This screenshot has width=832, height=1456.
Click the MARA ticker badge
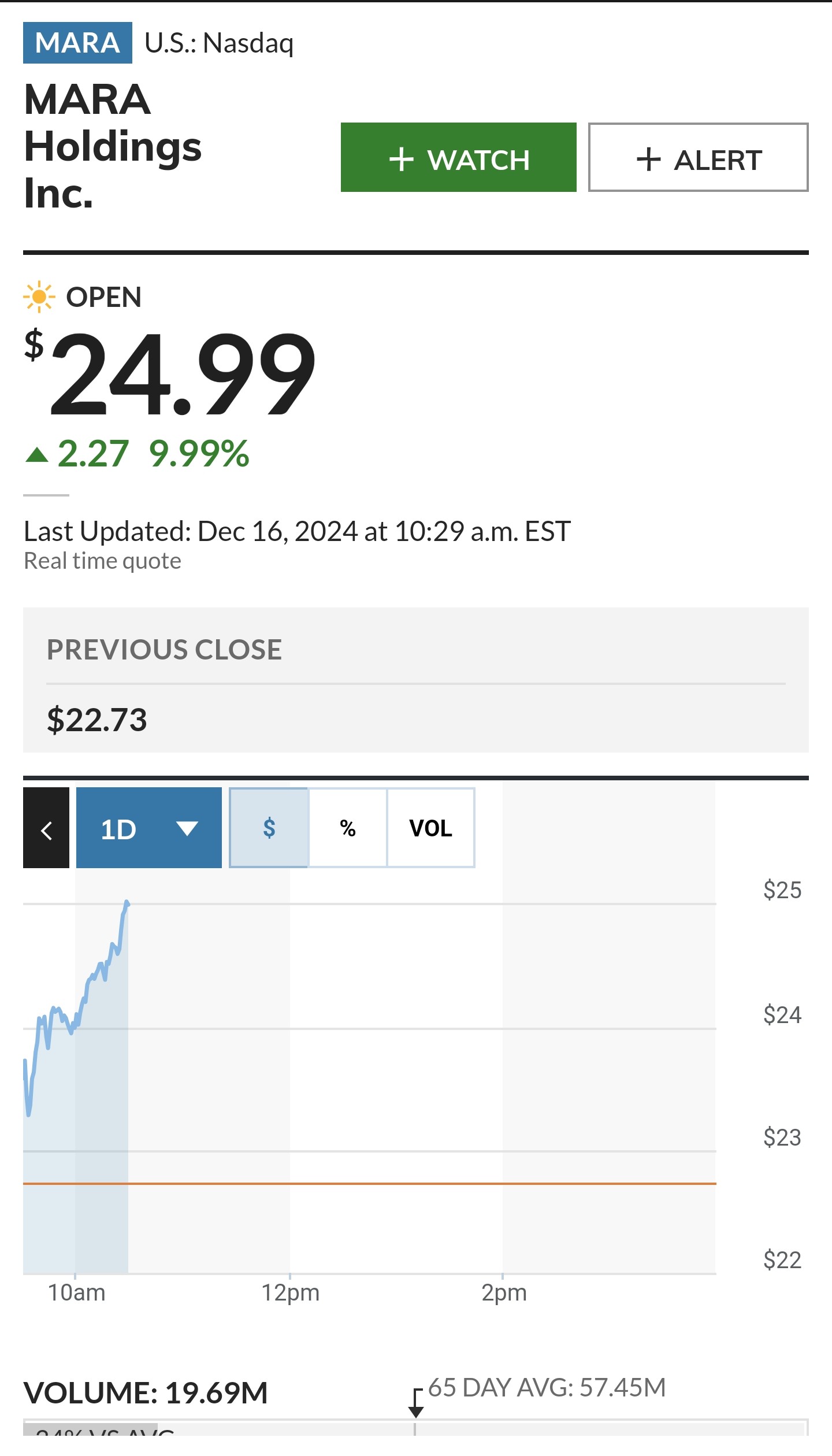pos(77,43)
